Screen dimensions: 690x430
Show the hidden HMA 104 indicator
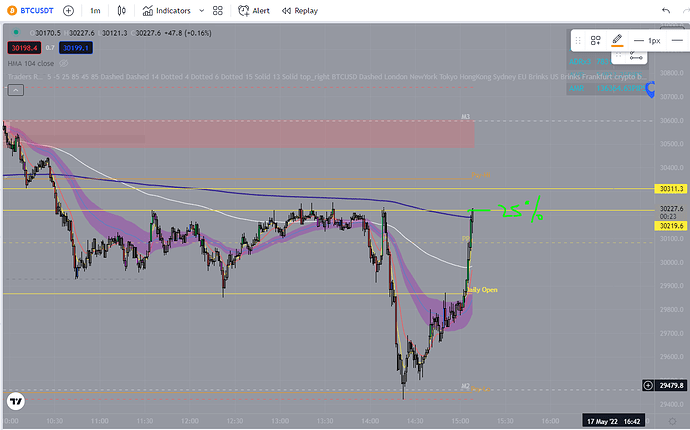pyautogui.click(x=64, y=63)
